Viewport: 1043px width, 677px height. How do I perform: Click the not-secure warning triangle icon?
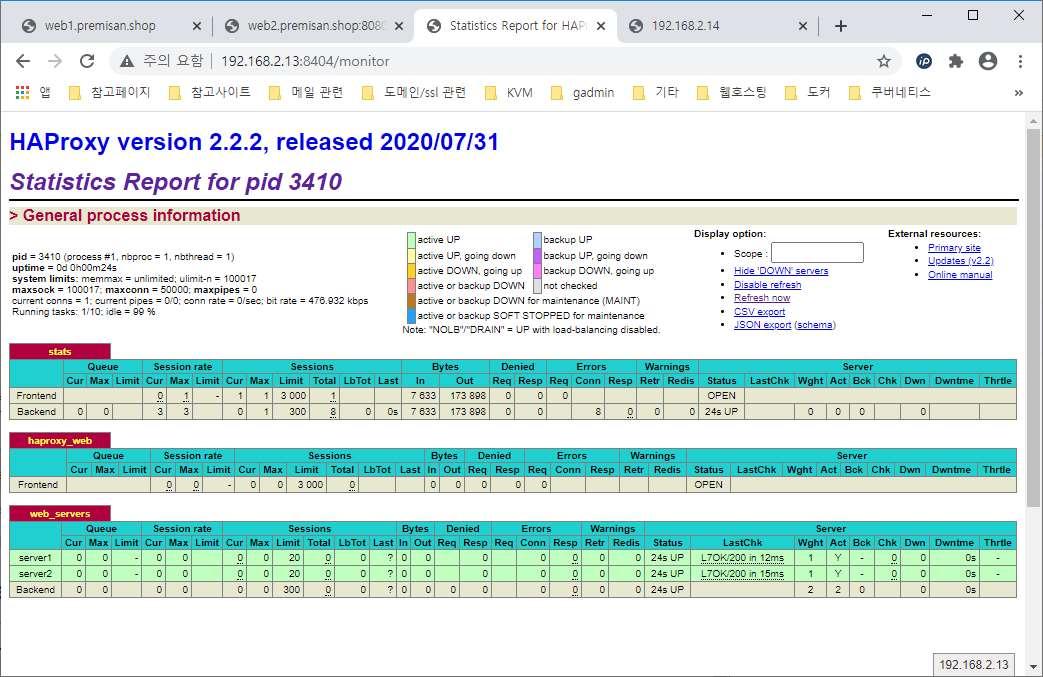pos(126,61)
